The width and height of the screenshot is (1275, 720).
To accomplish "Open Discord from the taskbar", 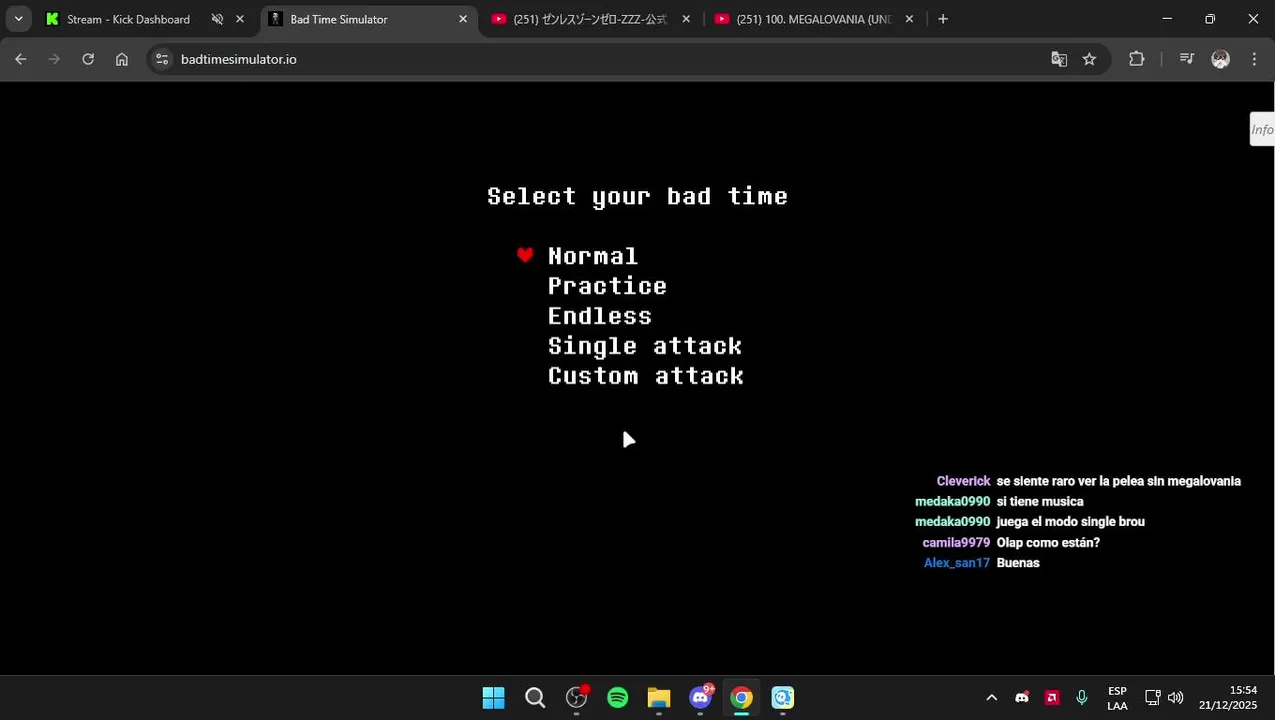I will [700, 697].
